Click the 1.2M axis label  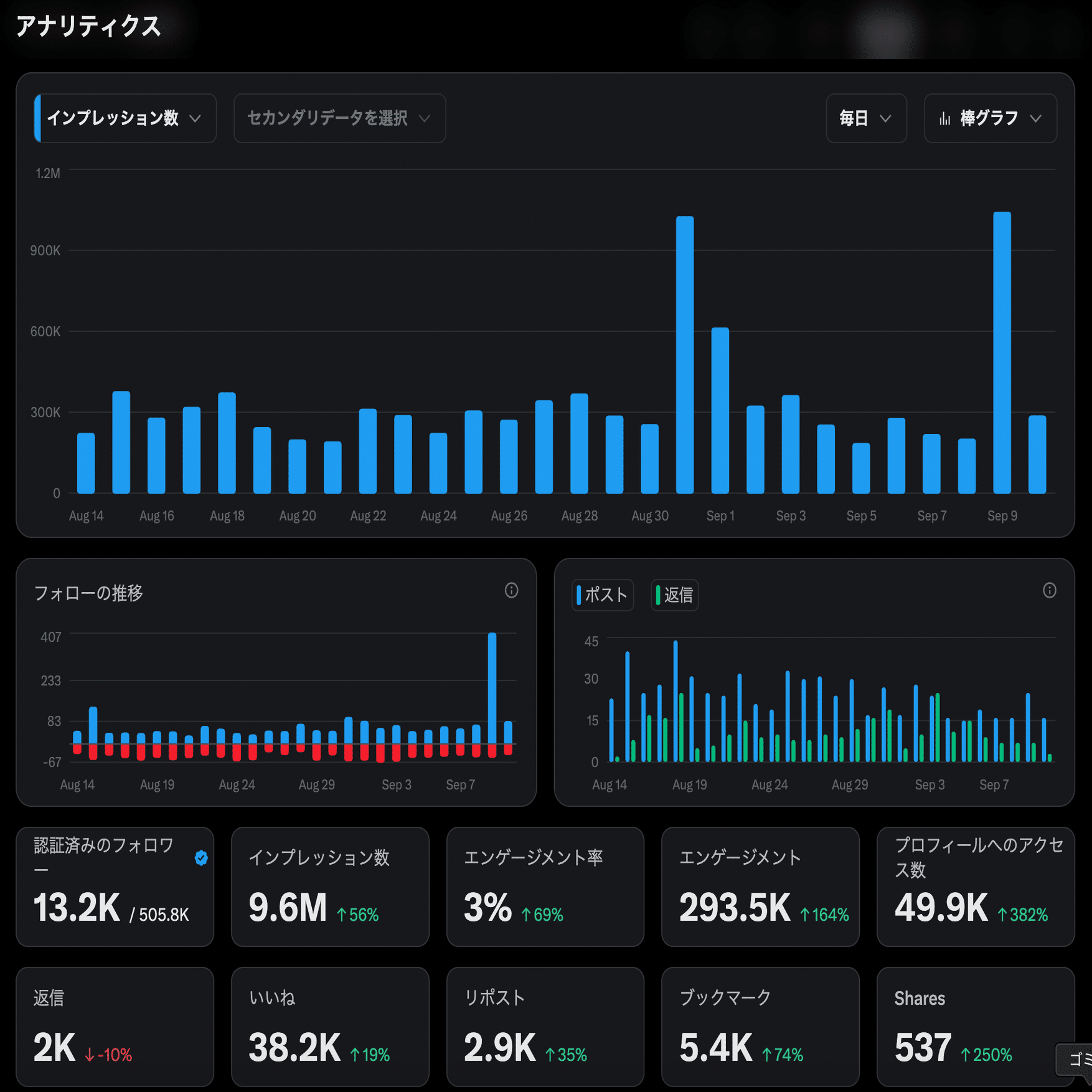click(48, 173)
